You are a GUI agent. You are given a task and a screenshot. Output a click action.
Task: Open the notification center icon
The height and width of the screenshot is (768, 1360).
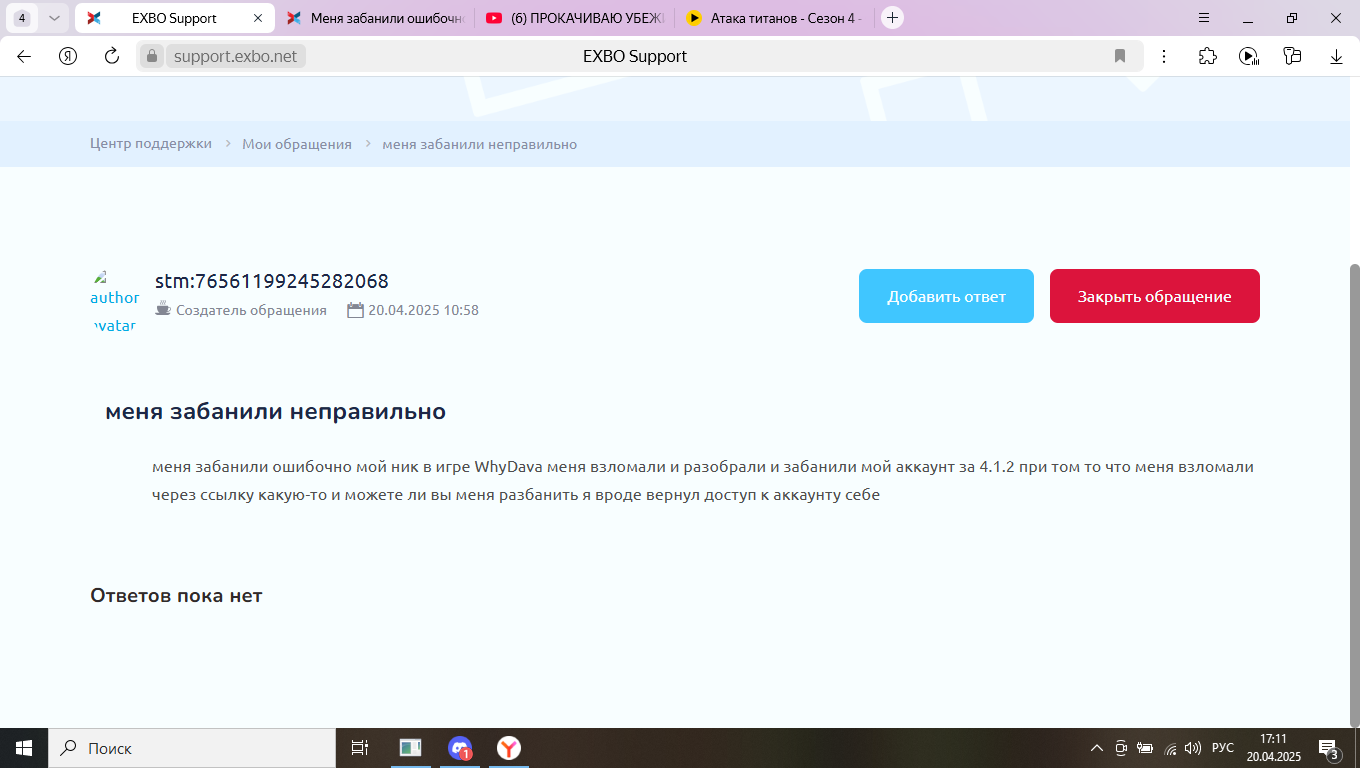click(x=1330, y=748)
